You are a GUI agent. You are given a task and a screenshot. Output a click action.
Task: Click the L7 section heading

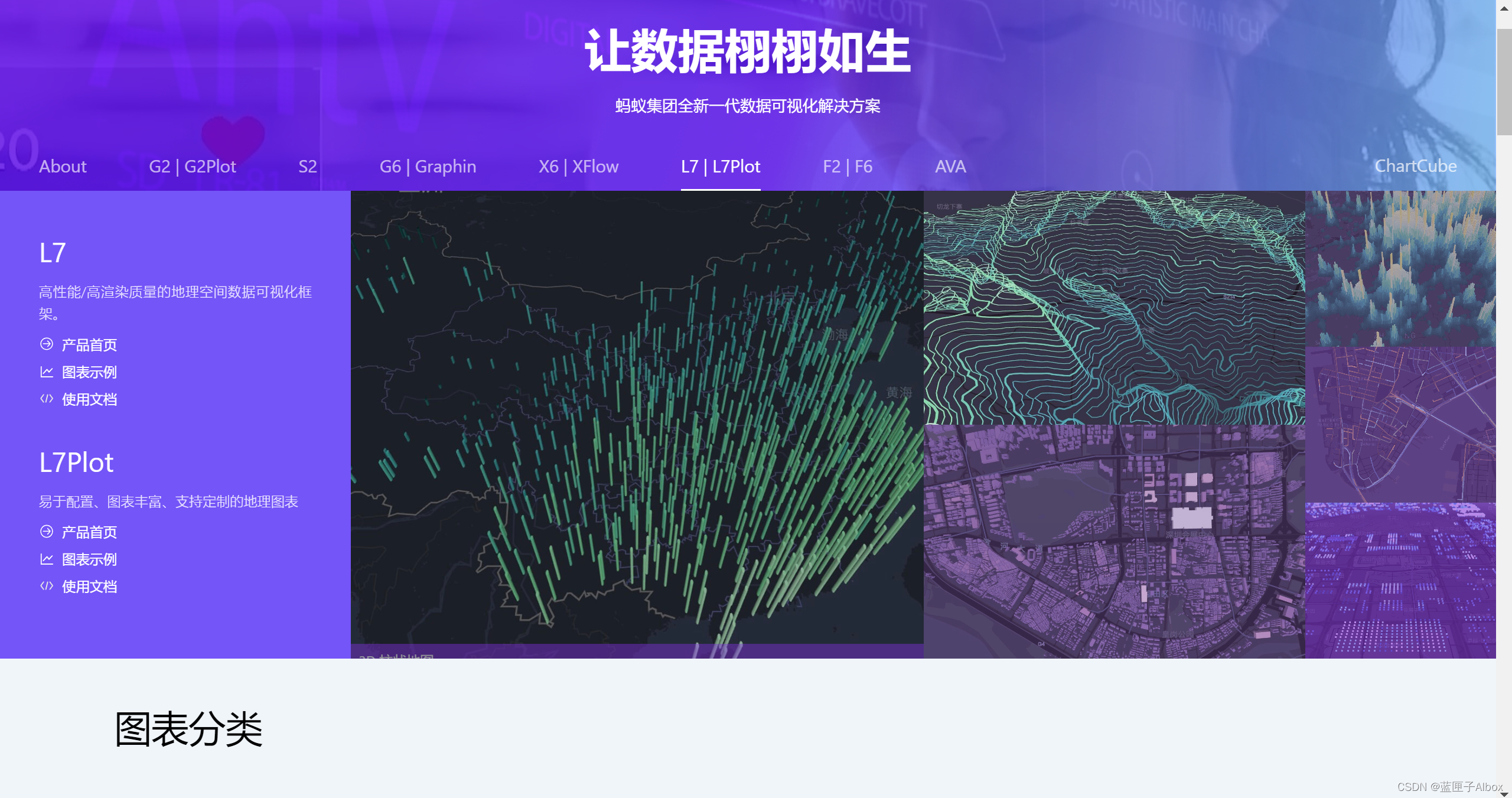53,253
